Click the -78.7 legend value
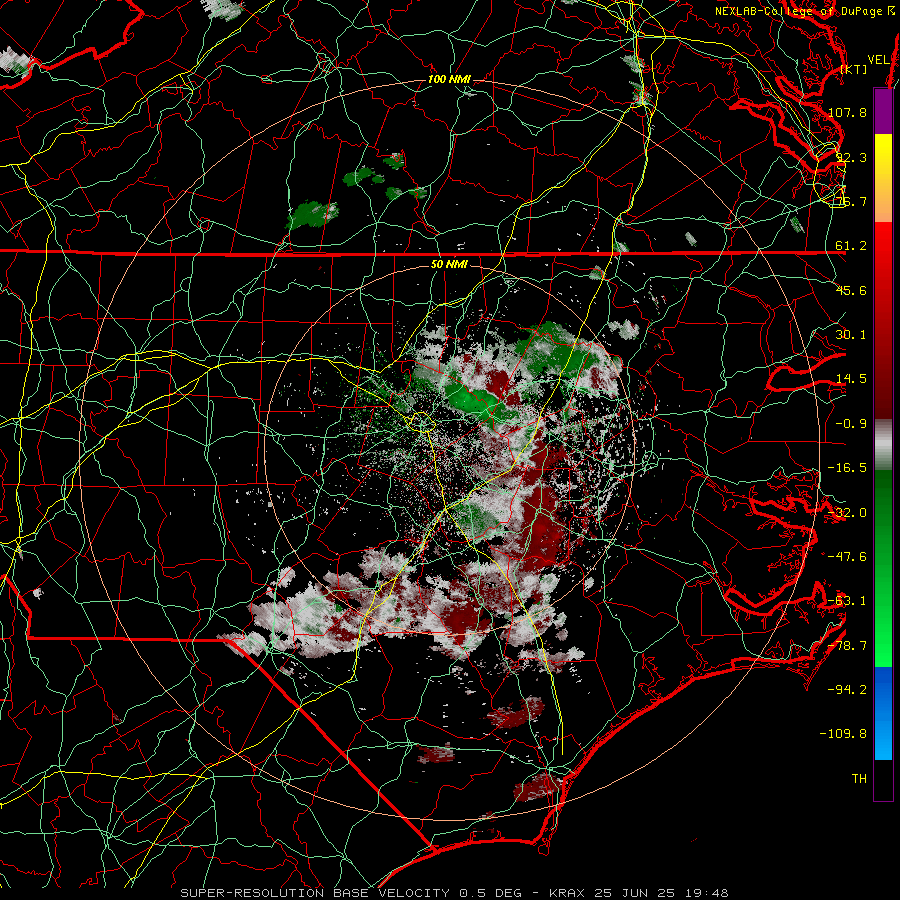 pos(847,646)
